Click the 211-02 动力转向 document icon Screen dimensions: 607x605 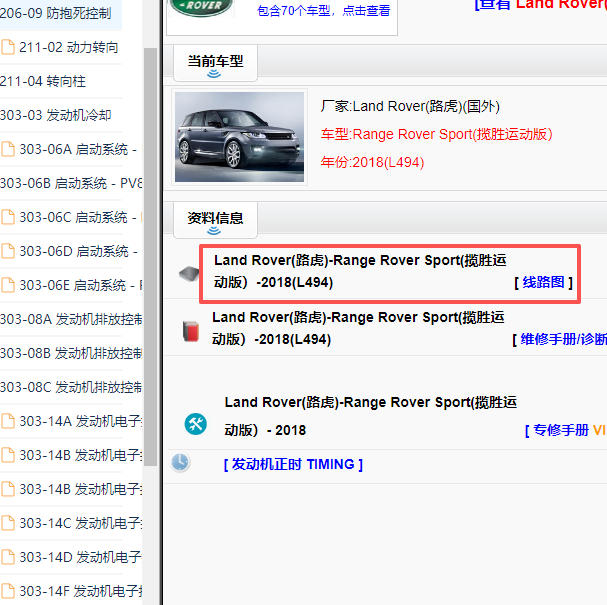[x=8, y=47]
